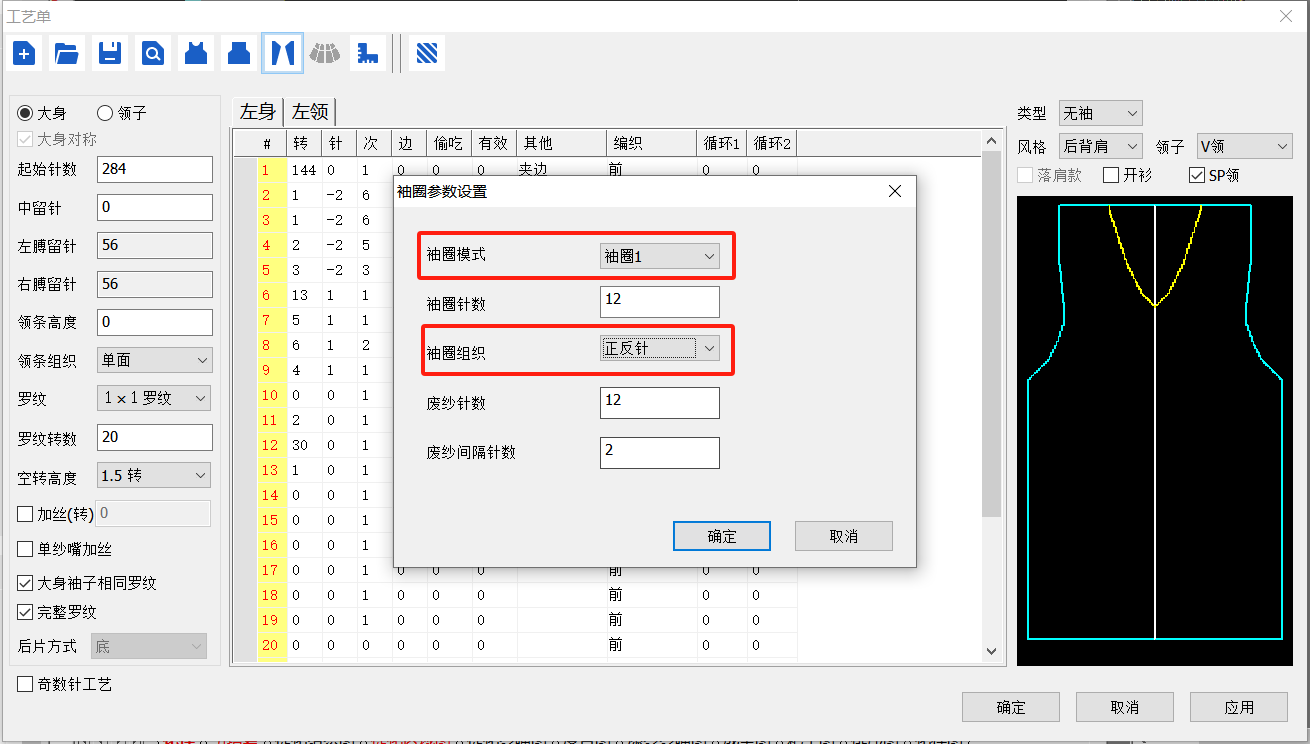Viewport: 1310px width, 744px height.
Task: Click the 循环1 column header
Action: [721, 144]
